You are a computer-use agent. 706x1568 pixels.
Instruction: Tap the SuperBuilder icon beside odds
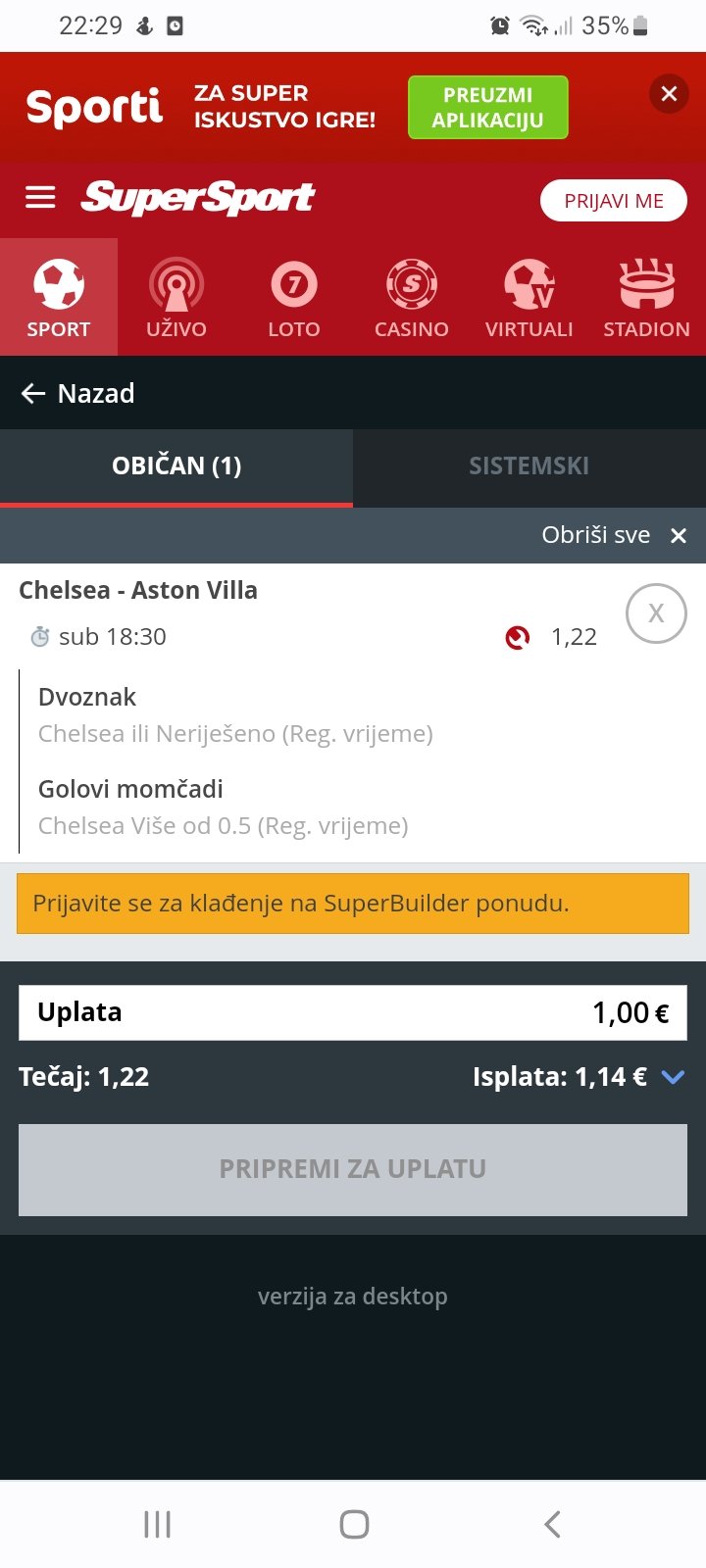(x=518, y=638)
